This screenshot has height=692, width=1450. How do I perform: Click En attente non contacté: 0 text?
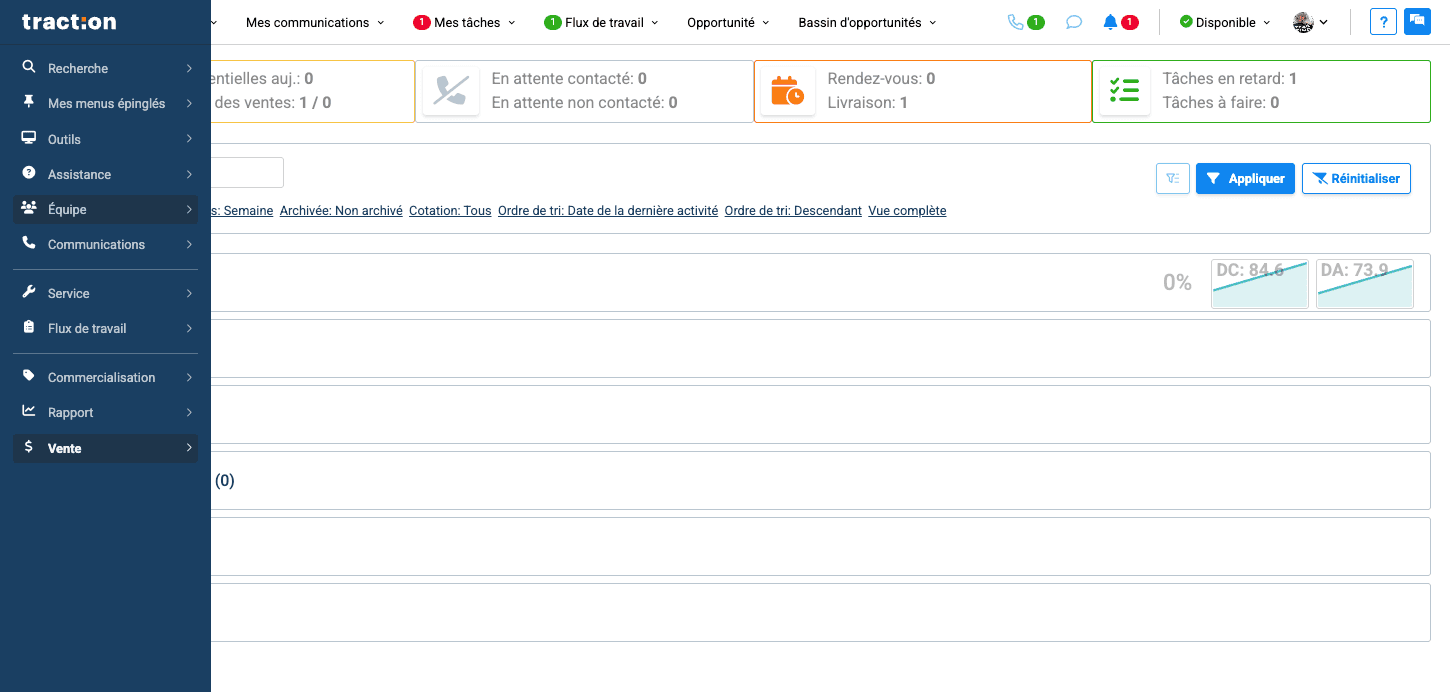coord(584,102)
